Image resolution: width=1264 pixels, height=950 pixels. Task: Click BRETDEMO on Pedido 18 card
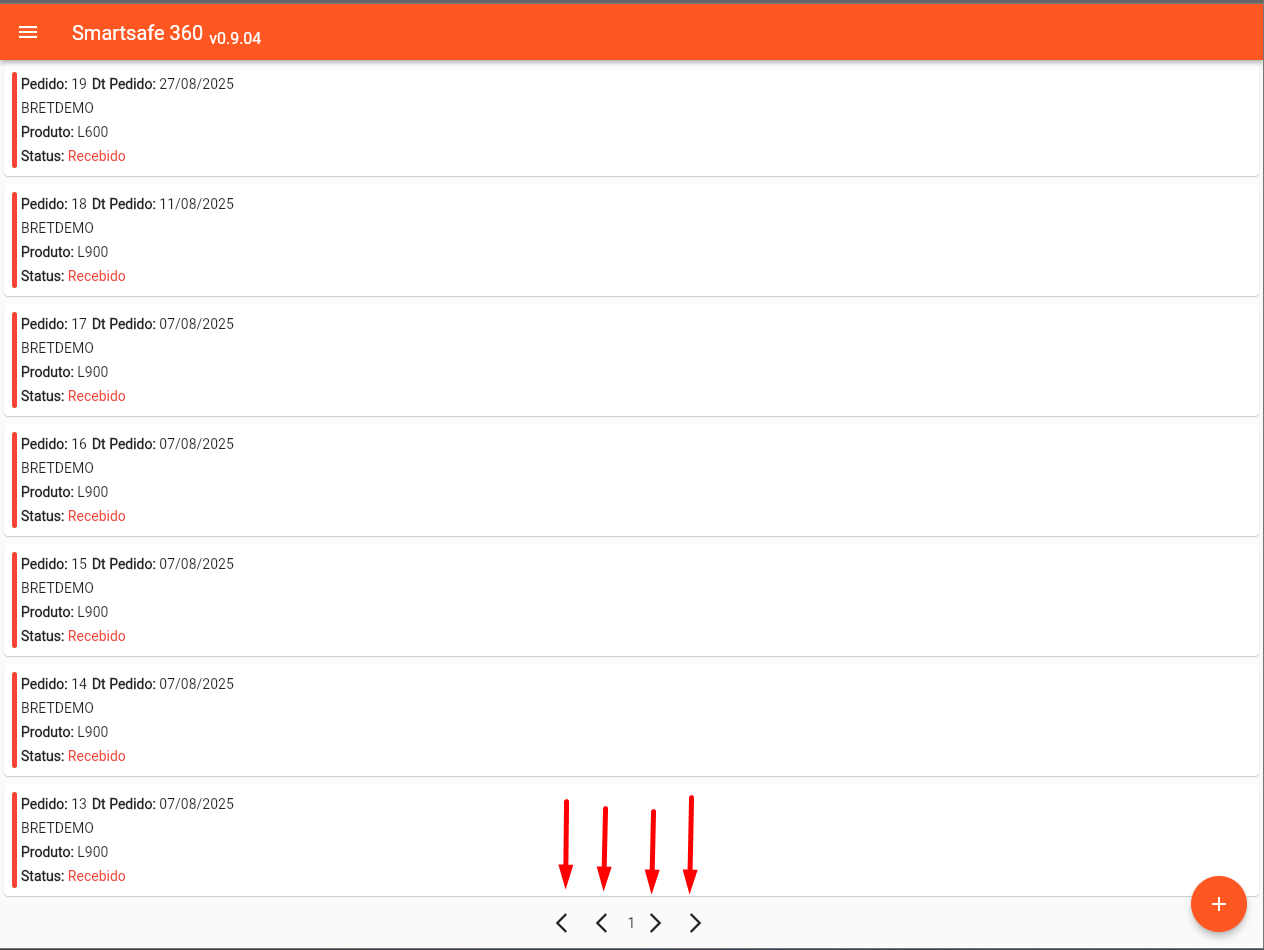(57, 228)
